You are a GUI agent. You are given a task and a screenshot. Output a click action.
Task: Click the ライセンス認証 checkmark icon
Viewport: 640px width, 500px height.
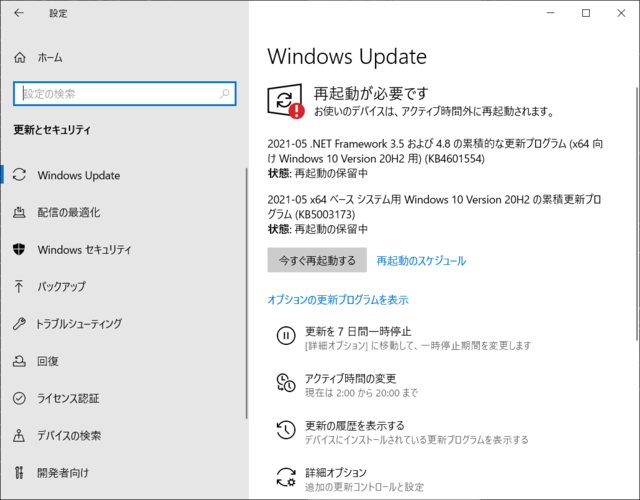[19, 398]
